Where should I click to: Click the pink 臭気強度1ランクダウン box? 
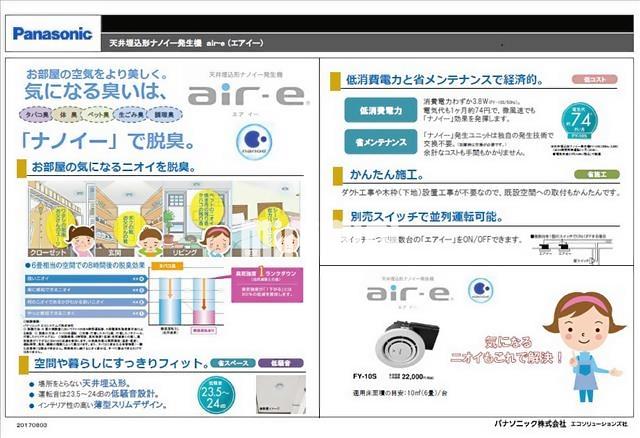pyautogui.click(x=267, y=285)
